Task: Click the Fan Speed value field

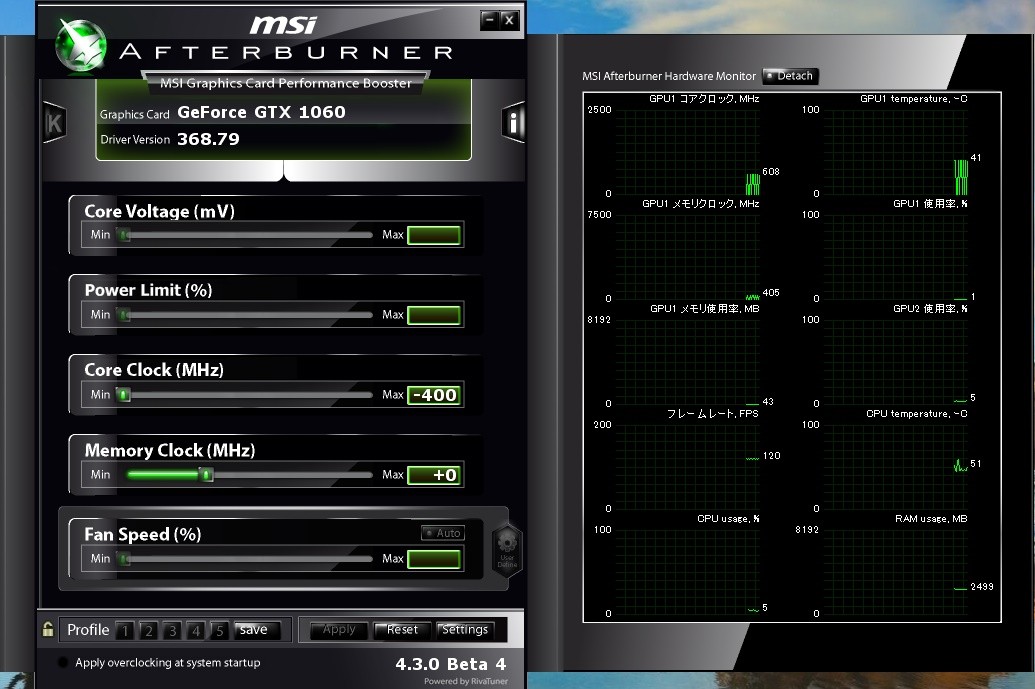Action: (434, 560)
